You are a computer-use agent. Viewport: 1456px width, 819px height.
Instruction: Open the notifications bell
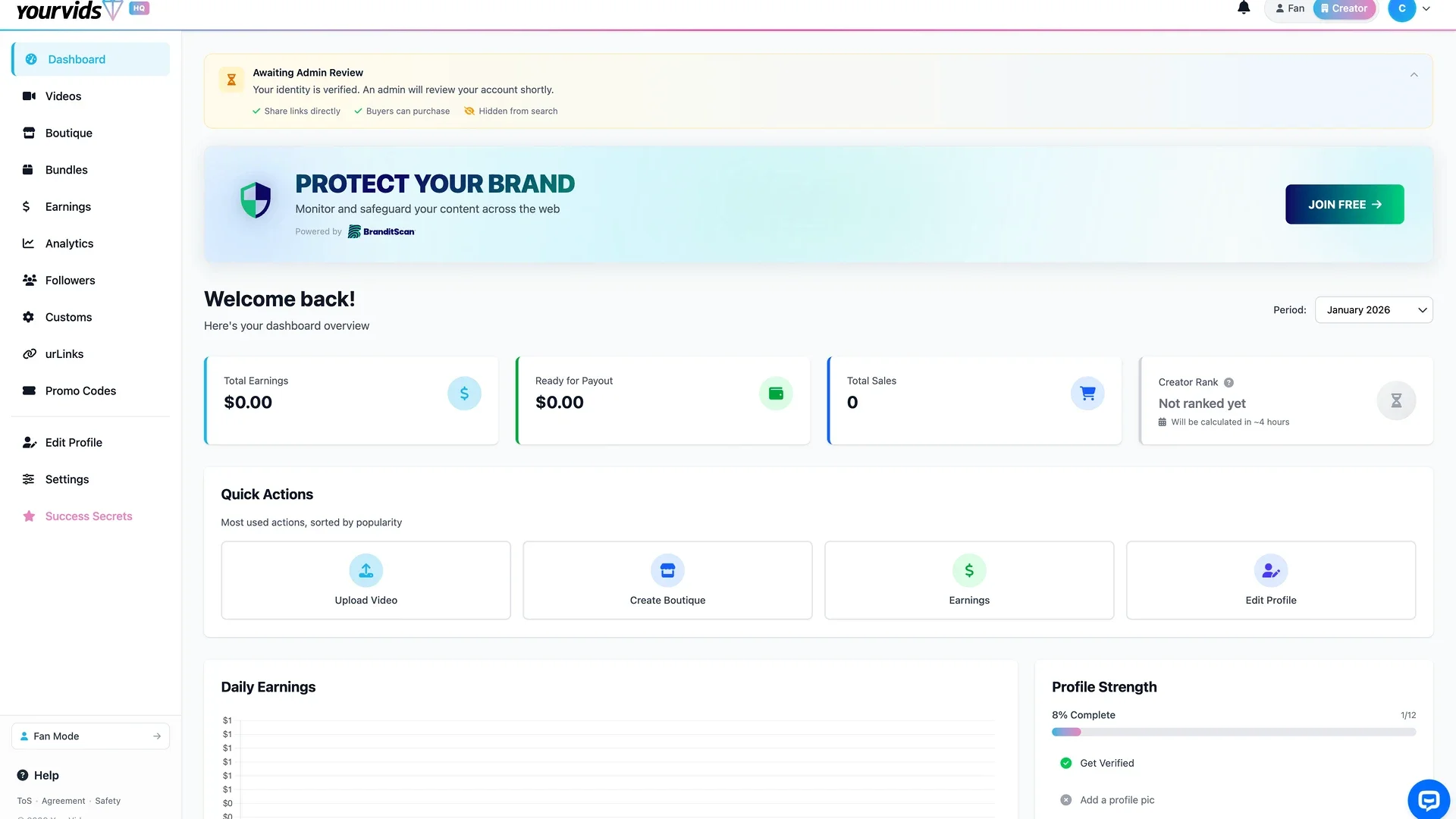pos(1244,7)
